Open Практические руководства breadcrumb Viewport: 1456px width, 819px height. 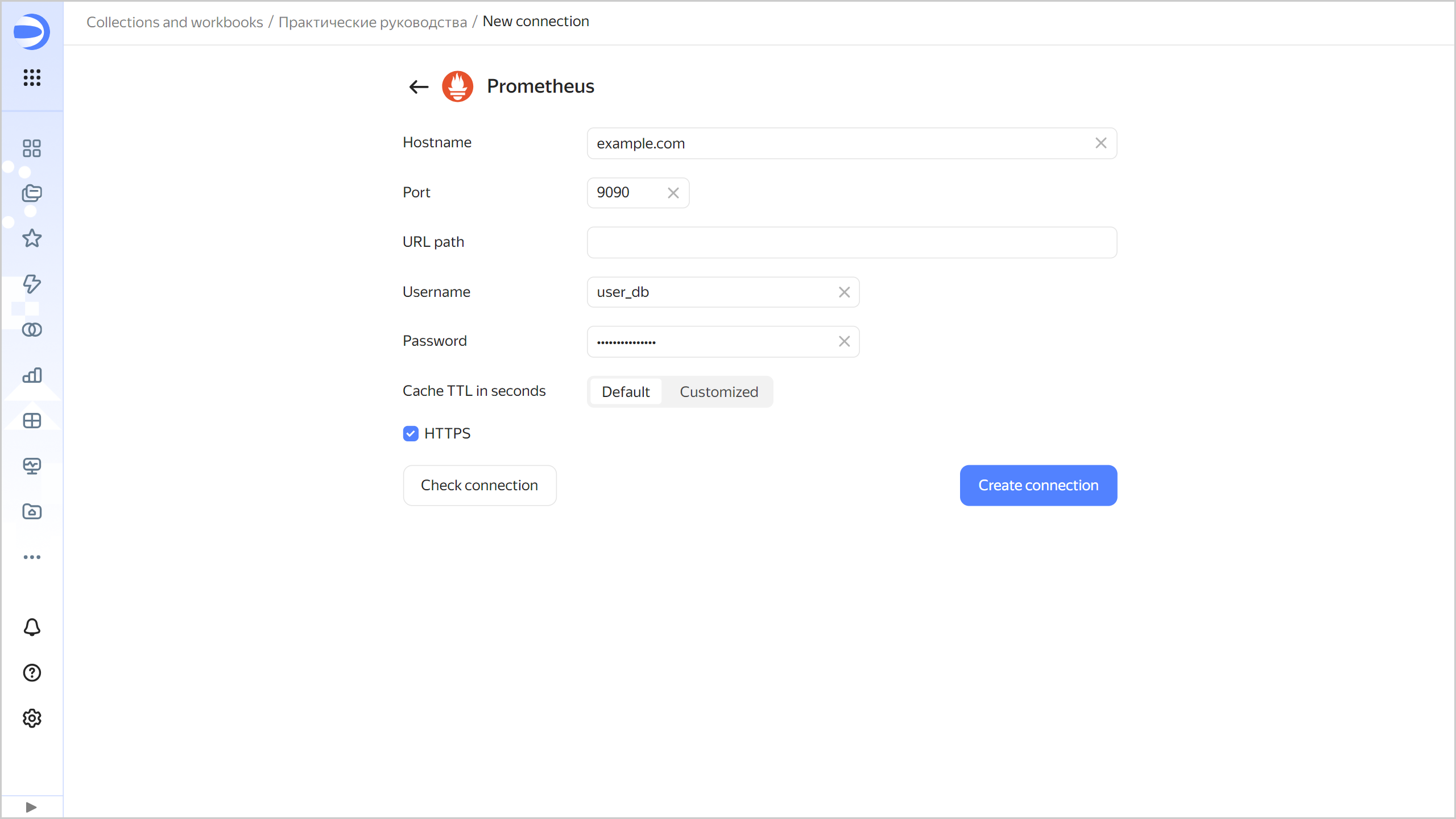pos(373,22)
